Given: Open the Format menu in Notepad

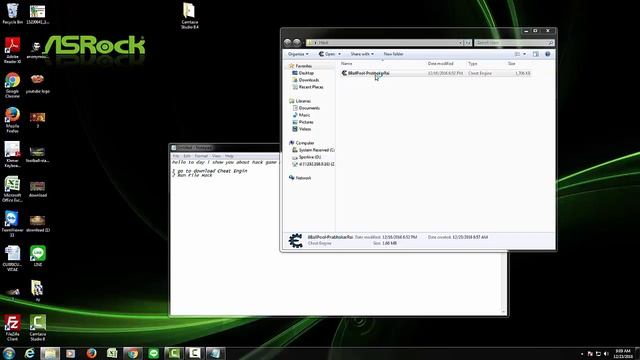Looking at the screenshot, I should tap(201, 156).
